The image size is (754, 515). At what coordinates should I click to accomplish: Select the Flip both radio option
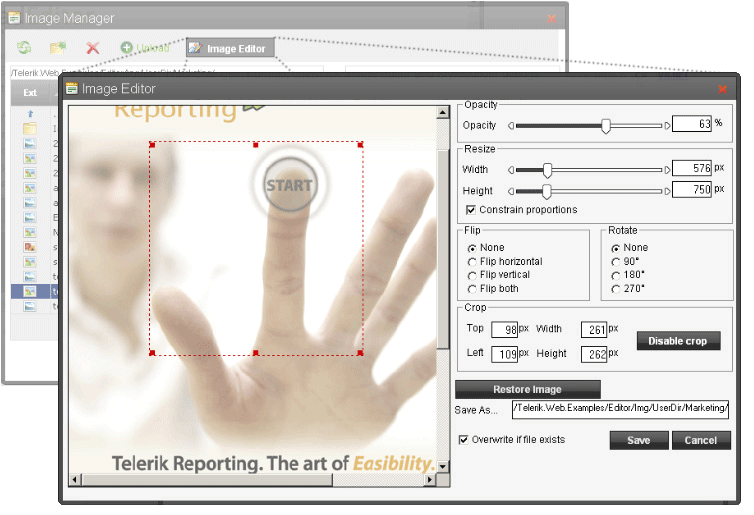[472, 289]
